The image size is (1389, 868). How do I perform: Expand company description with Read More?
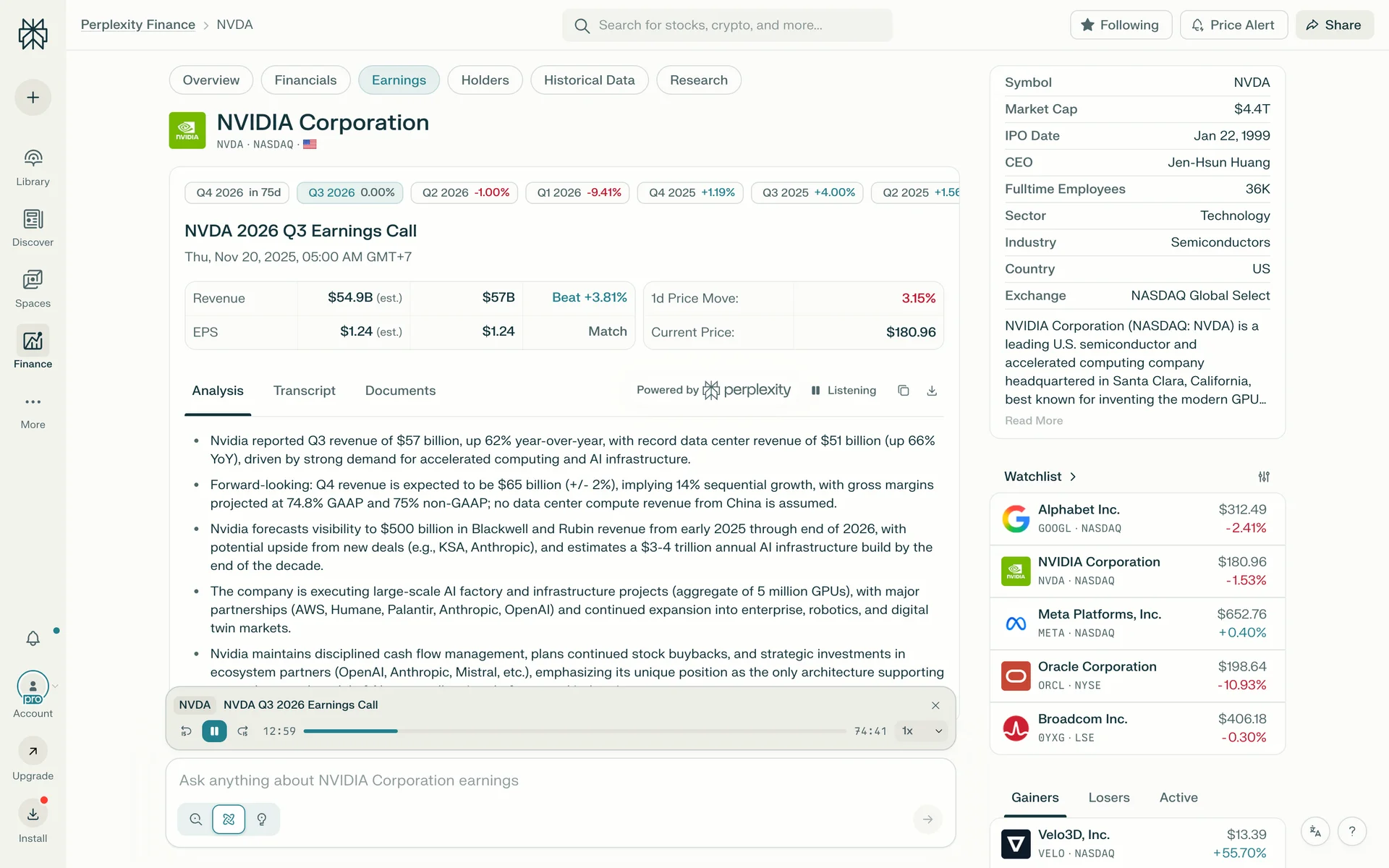pyautogui.click(x=1033, y=421)
